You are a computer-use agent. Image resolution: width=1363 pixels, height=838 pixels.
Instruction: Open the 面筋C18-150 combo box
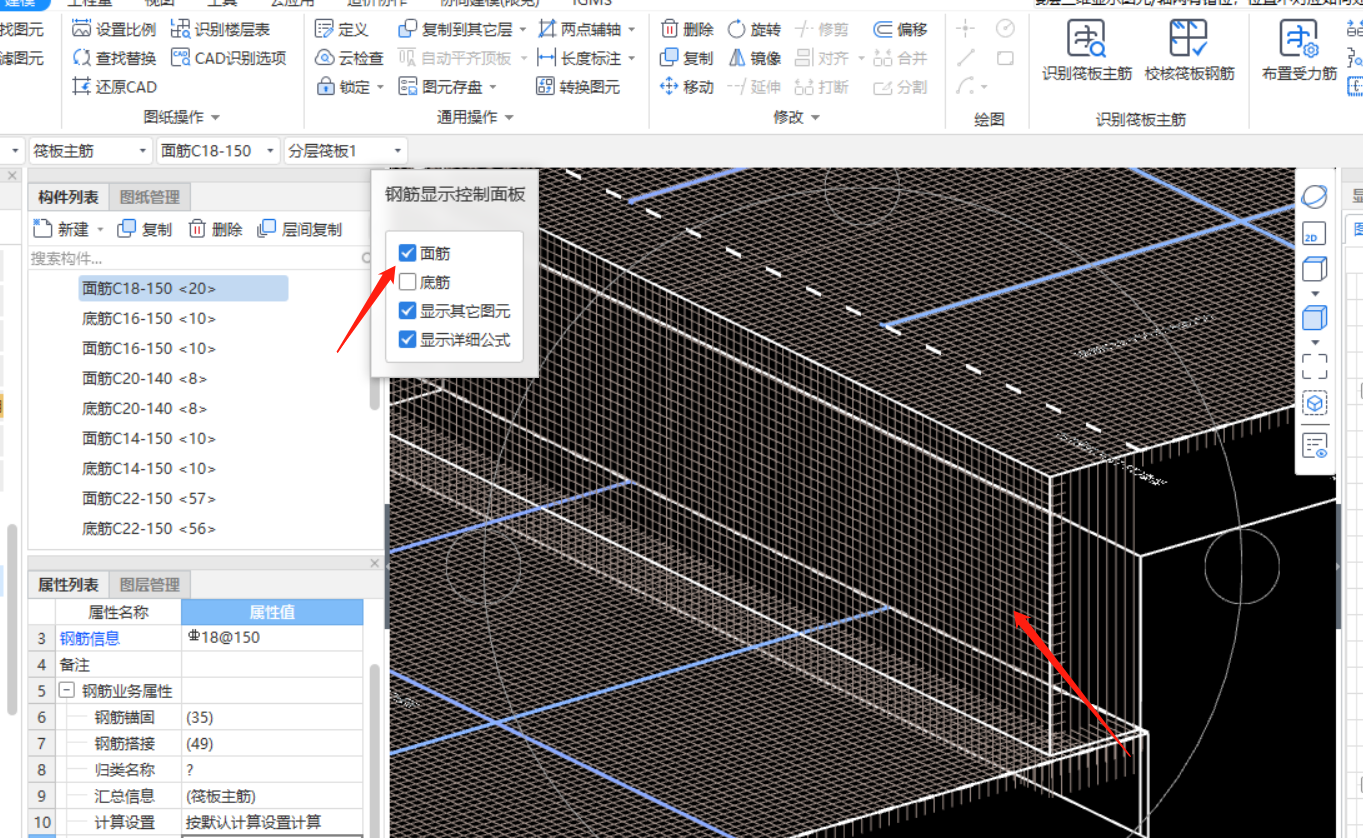[219, 151]
